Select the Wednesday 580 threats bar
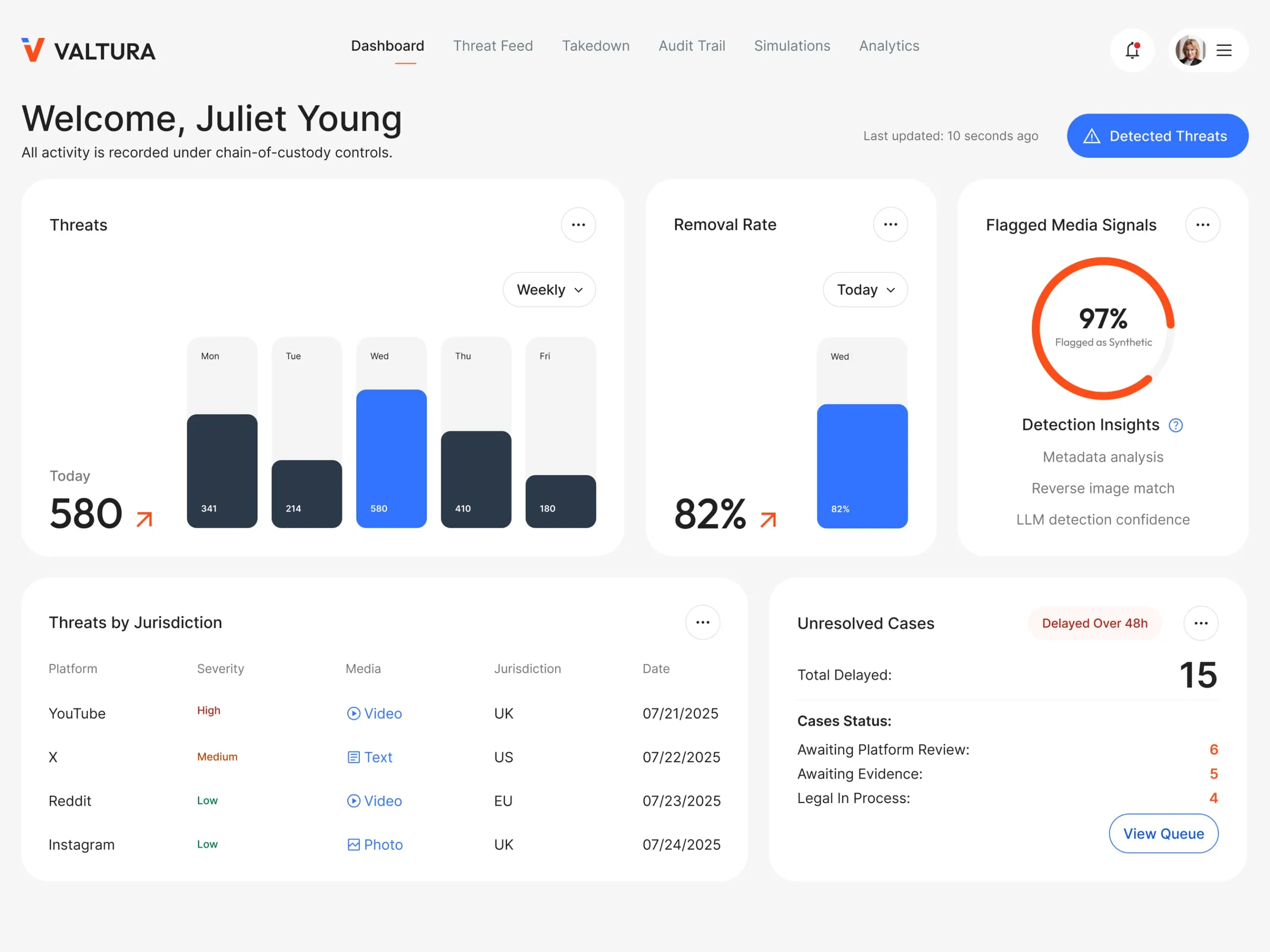This screenshot has height=952, width=1270. pyautogui.click(x=392, y=459)
